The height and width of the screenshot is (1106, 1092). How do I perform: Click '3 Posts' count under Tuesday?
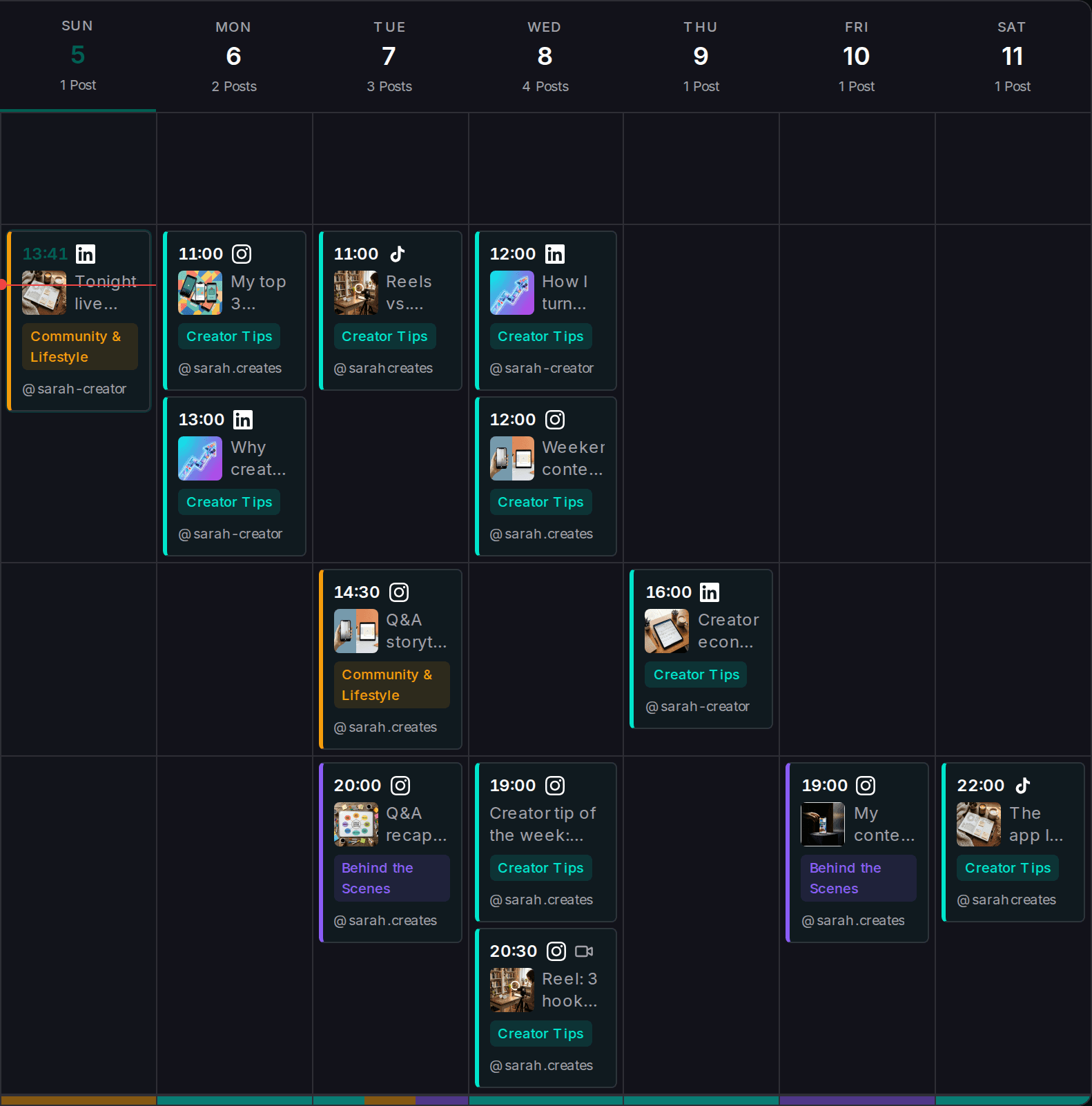(389, 86)
